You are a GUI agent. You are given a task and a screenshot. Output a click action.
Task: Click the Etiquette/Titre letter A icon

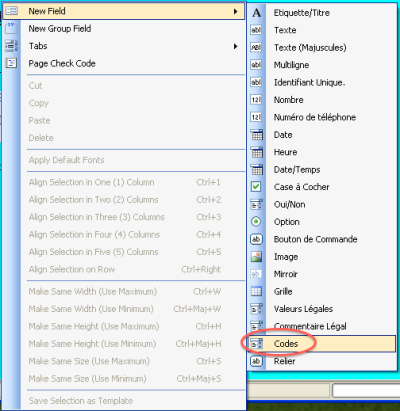point(256,13)
